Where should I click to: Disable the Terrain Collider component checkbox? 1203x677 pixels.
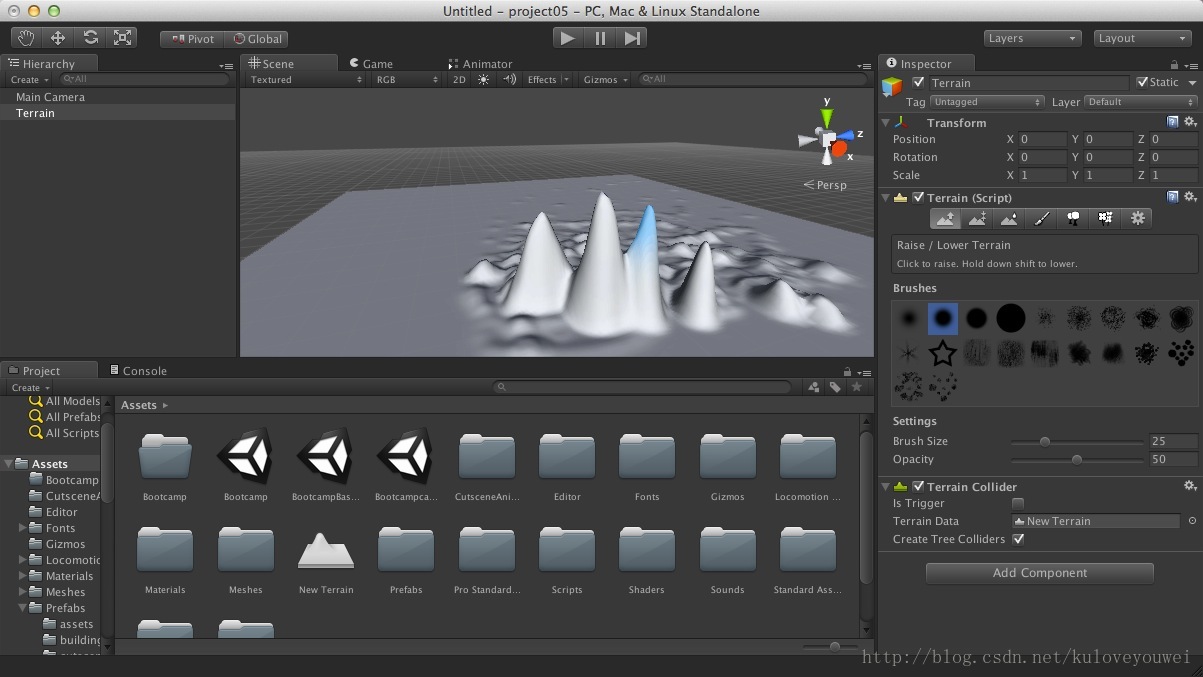pyautogui.click(x=918, y=487)
